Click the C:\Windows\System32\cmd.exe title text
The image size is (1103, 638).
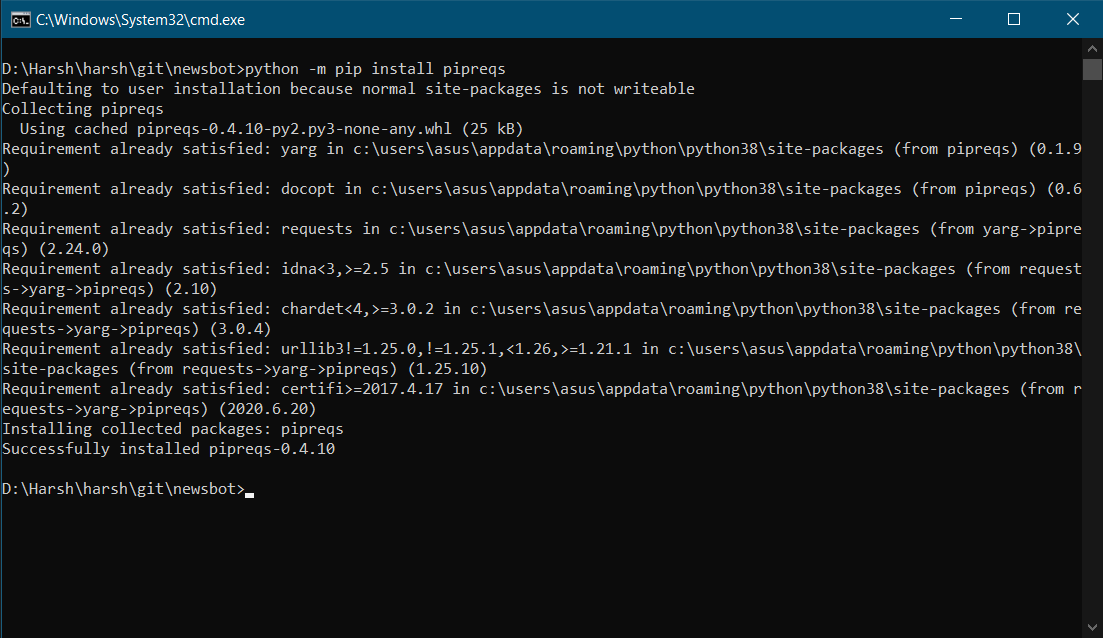point(141,20)
